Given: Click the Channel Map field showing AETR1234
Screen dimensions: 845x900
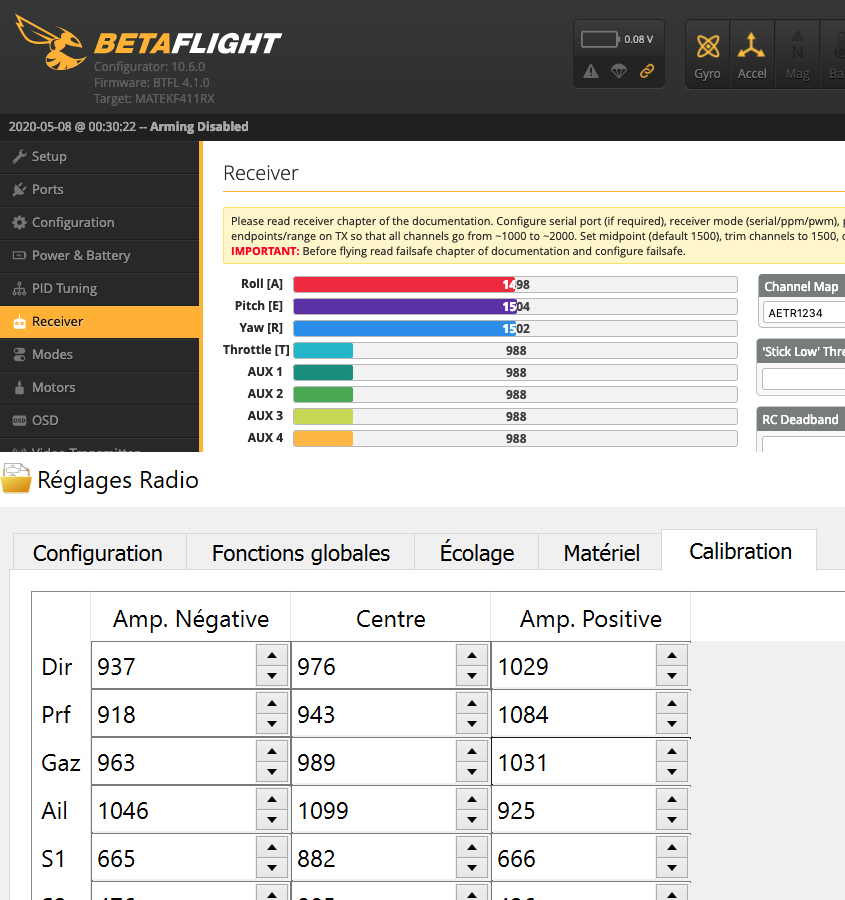Looking at the screenshot, I should click(x=804, y=313).
